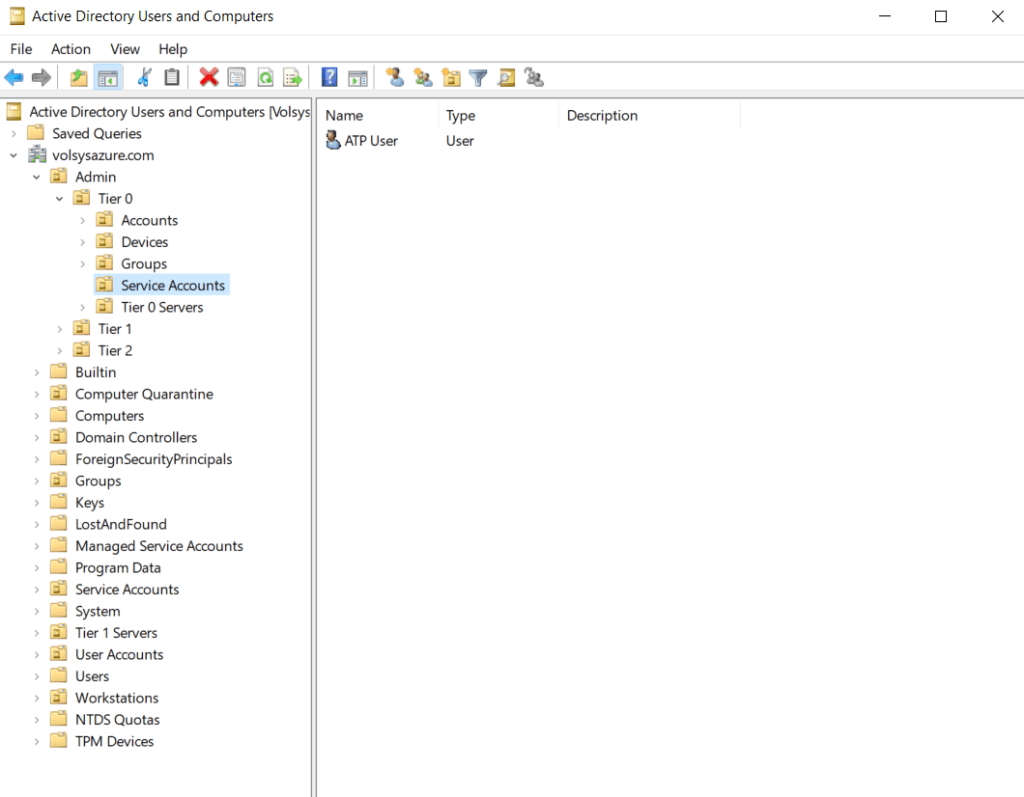
Task: Click the funnel Filter options icon
Action: coord(478,77)
